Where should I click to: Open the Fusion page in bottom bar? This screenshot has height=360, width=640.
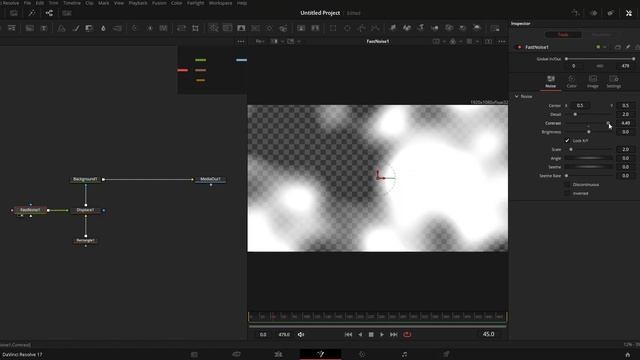click(320, 354)
